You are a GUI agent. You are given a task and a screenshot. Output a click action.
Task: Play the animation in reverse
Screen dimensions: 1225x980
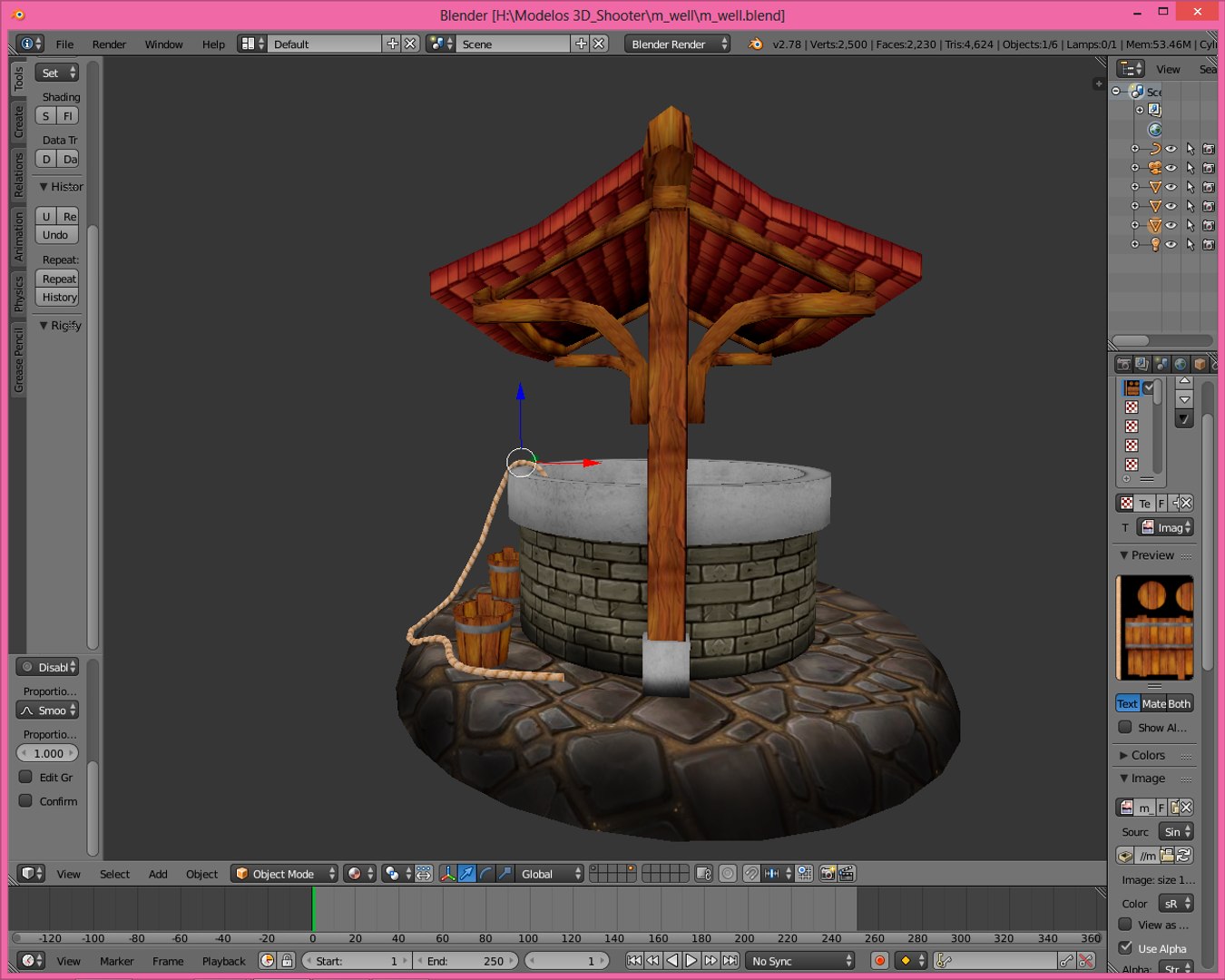click(672, 961)
